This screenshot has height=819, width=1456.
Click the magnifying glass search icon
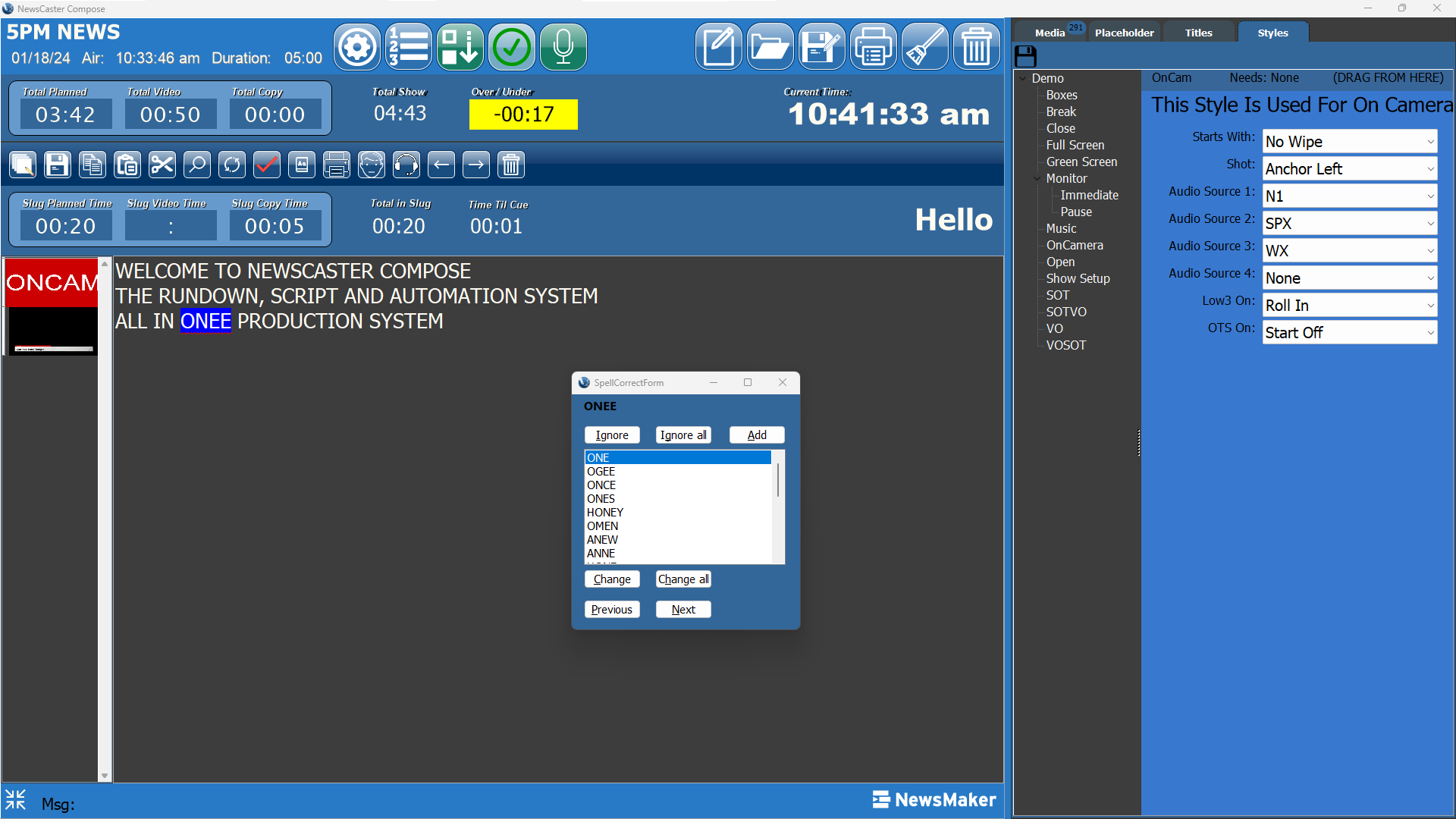click(197, 165)
